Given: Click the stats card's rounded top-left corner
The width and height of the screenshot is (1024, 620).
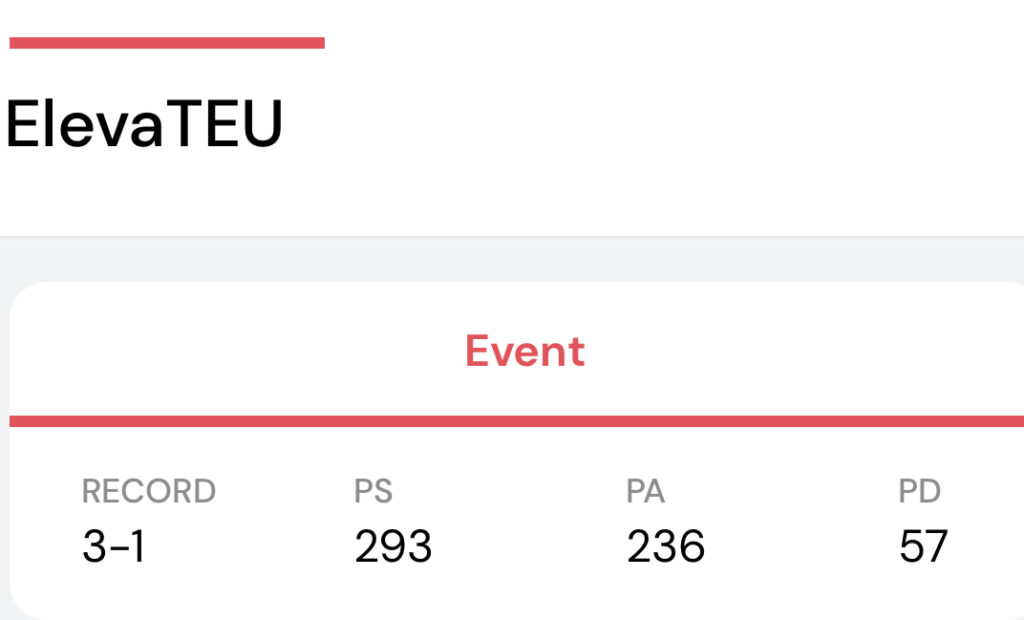Looking at the screenshot, I should [26, 299].
